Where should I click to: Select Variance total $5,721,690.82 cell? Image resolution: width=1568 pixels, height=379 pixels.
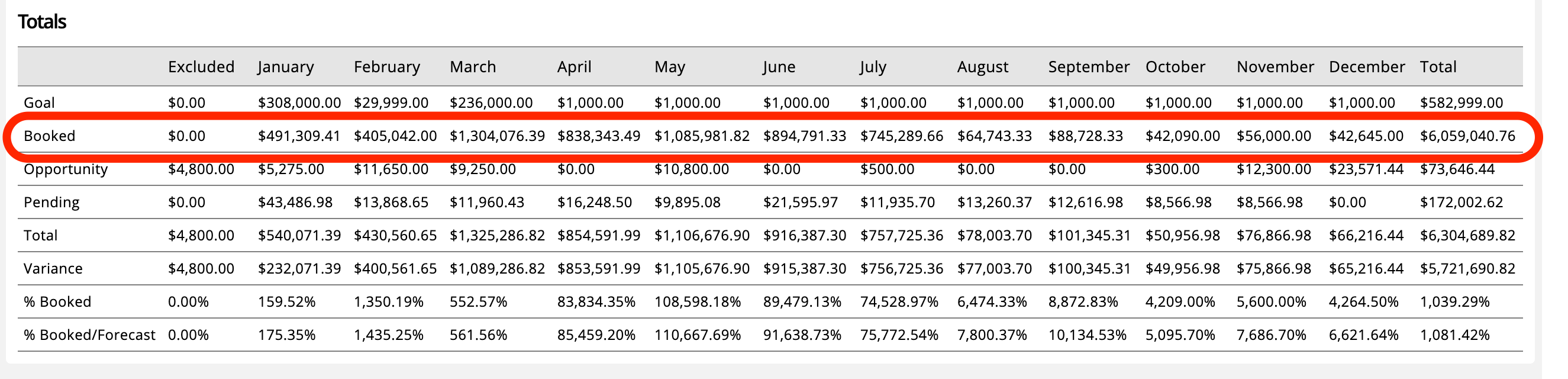pos(1467,269)
